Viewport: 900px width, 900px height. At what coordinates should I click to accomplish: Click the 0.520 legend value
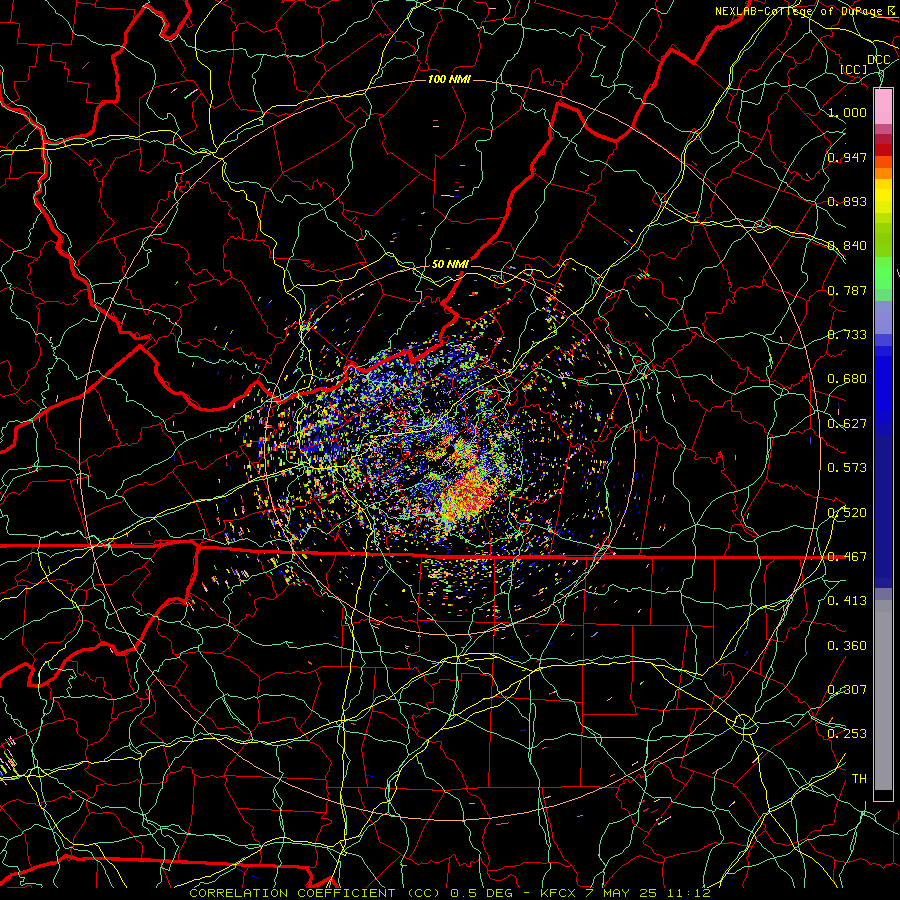[847, 513]
